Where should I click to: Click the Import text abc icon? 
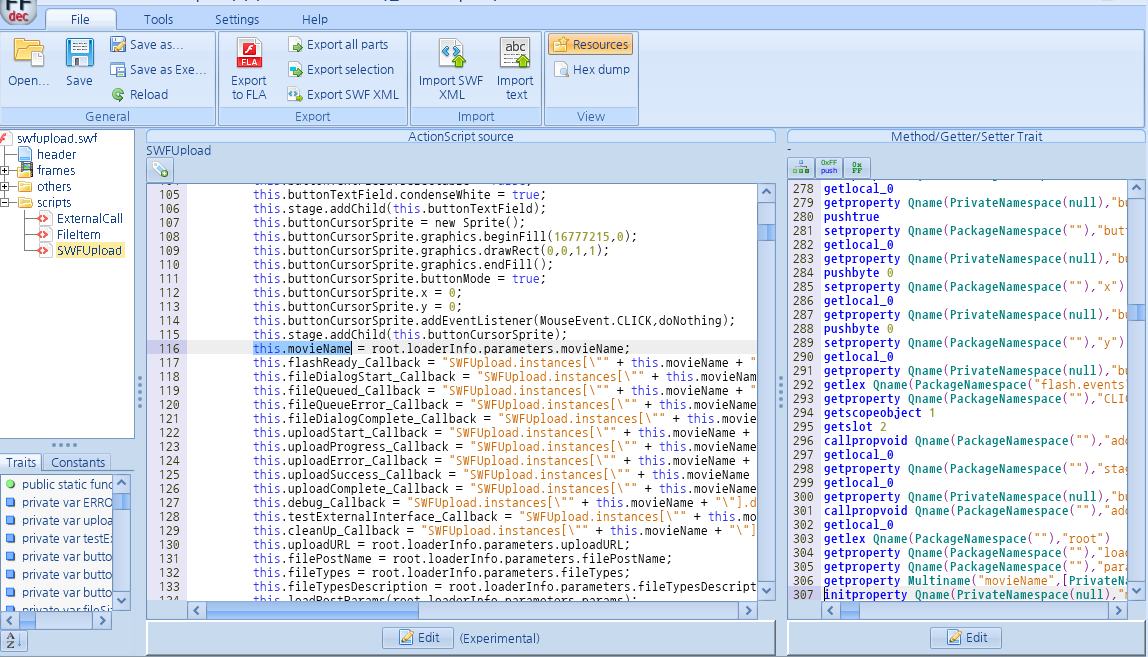[515, 53]
